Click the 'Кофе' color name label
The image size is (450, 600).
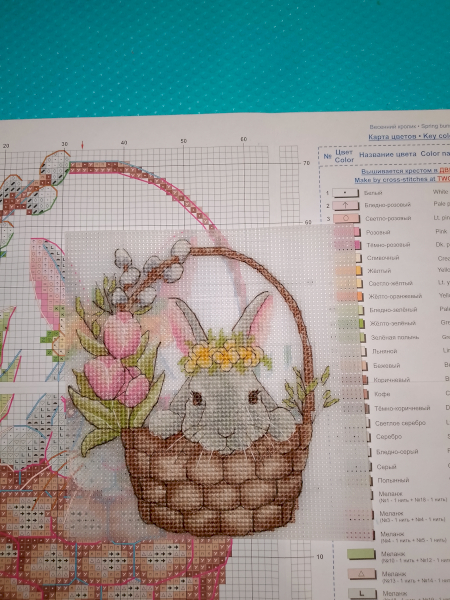tap(382, 394)
